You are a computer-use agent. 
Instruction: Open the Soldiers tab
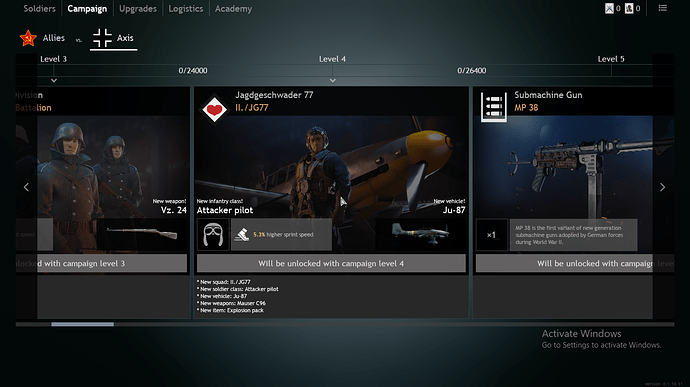[x=39, y=9]
